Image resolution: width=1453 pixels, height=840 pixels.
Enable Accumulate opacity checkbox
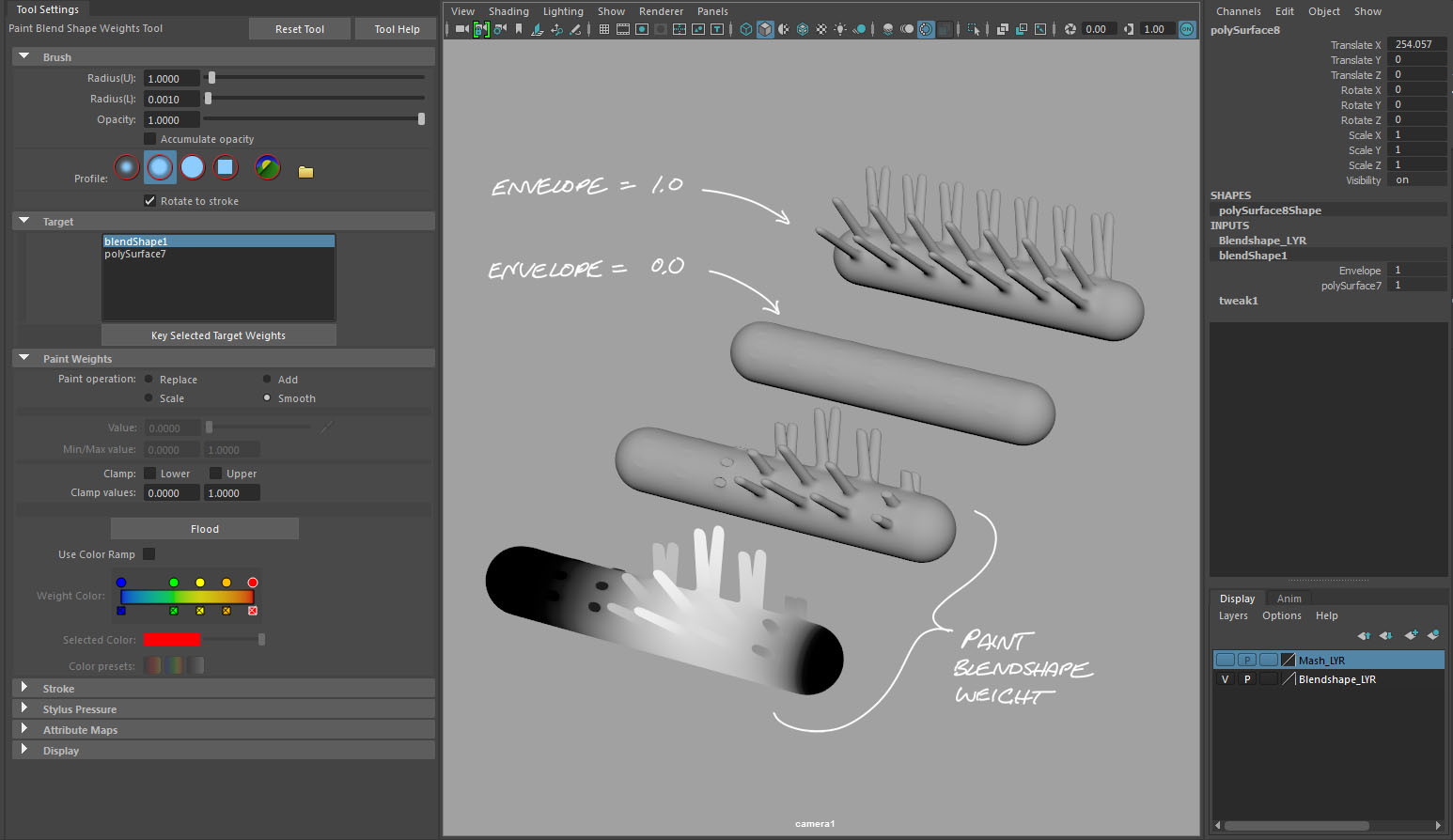pos(150,139)
